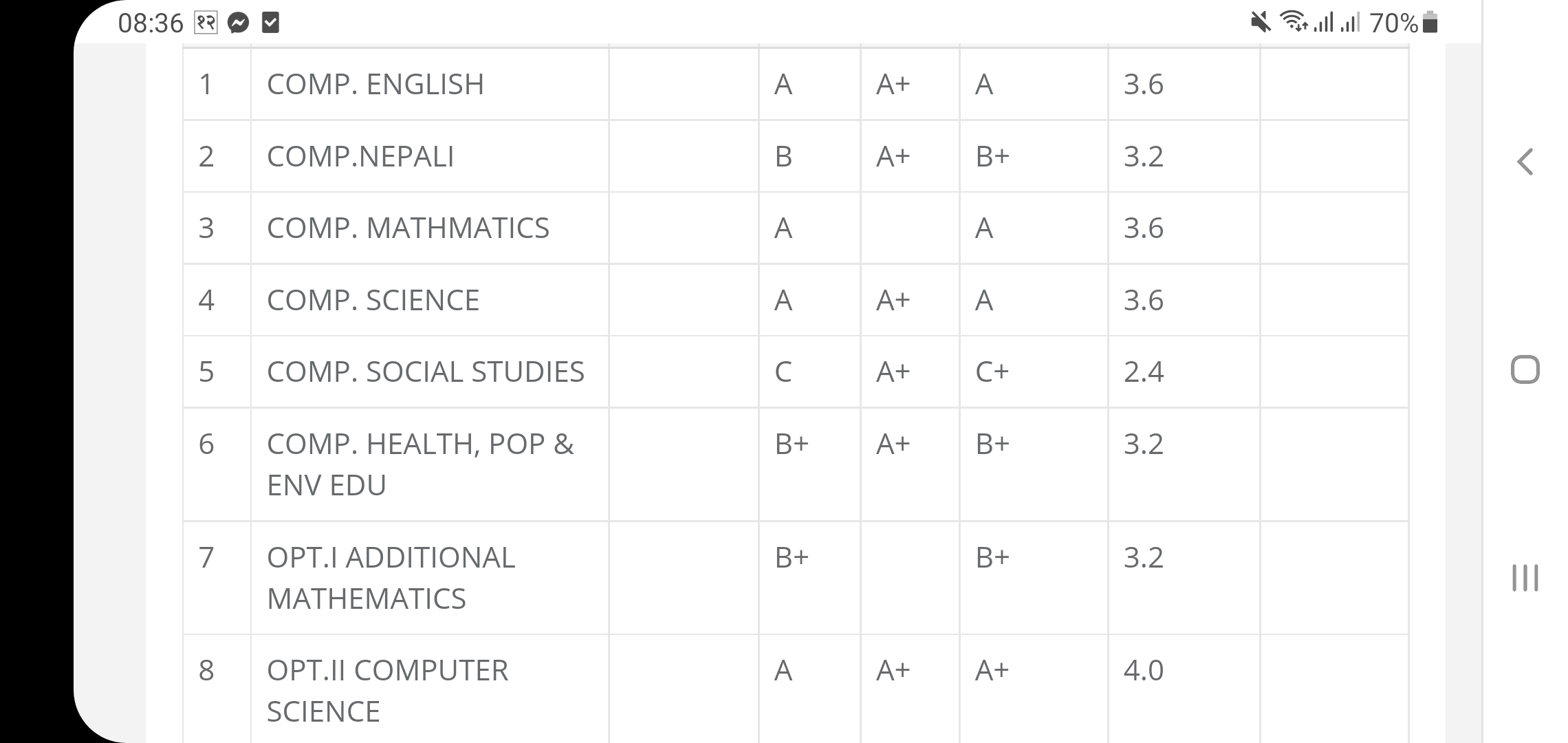Select the COMP.NEPALI subject cell
This screenshot has height=743, width=1568.
pyautogui.click(x=360, y=157)
